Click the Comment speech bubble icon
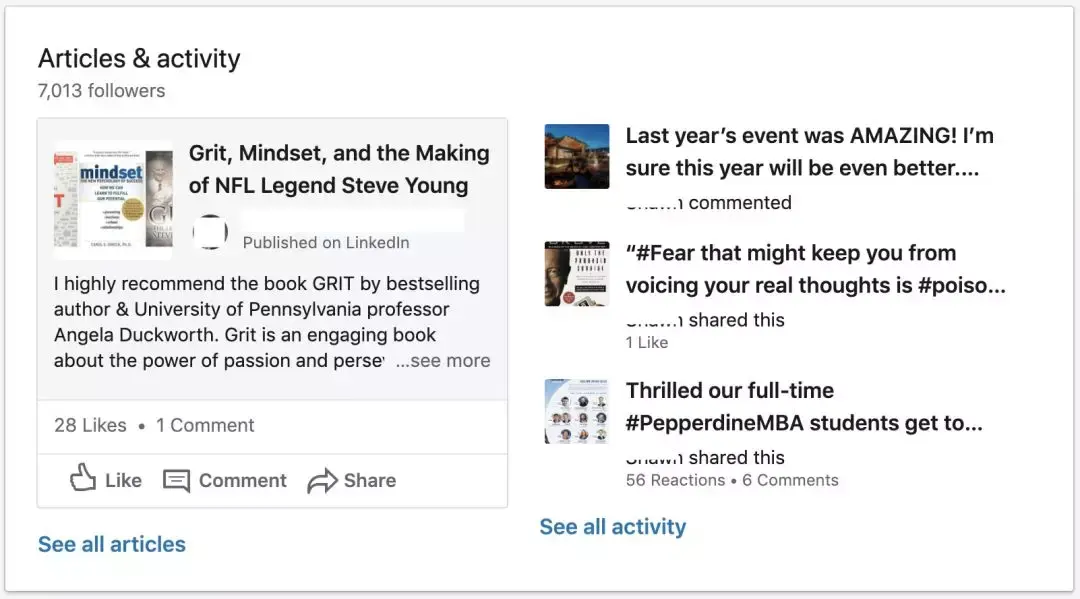The height and width of the screenshot is (599, 1080). coord(177,481)
